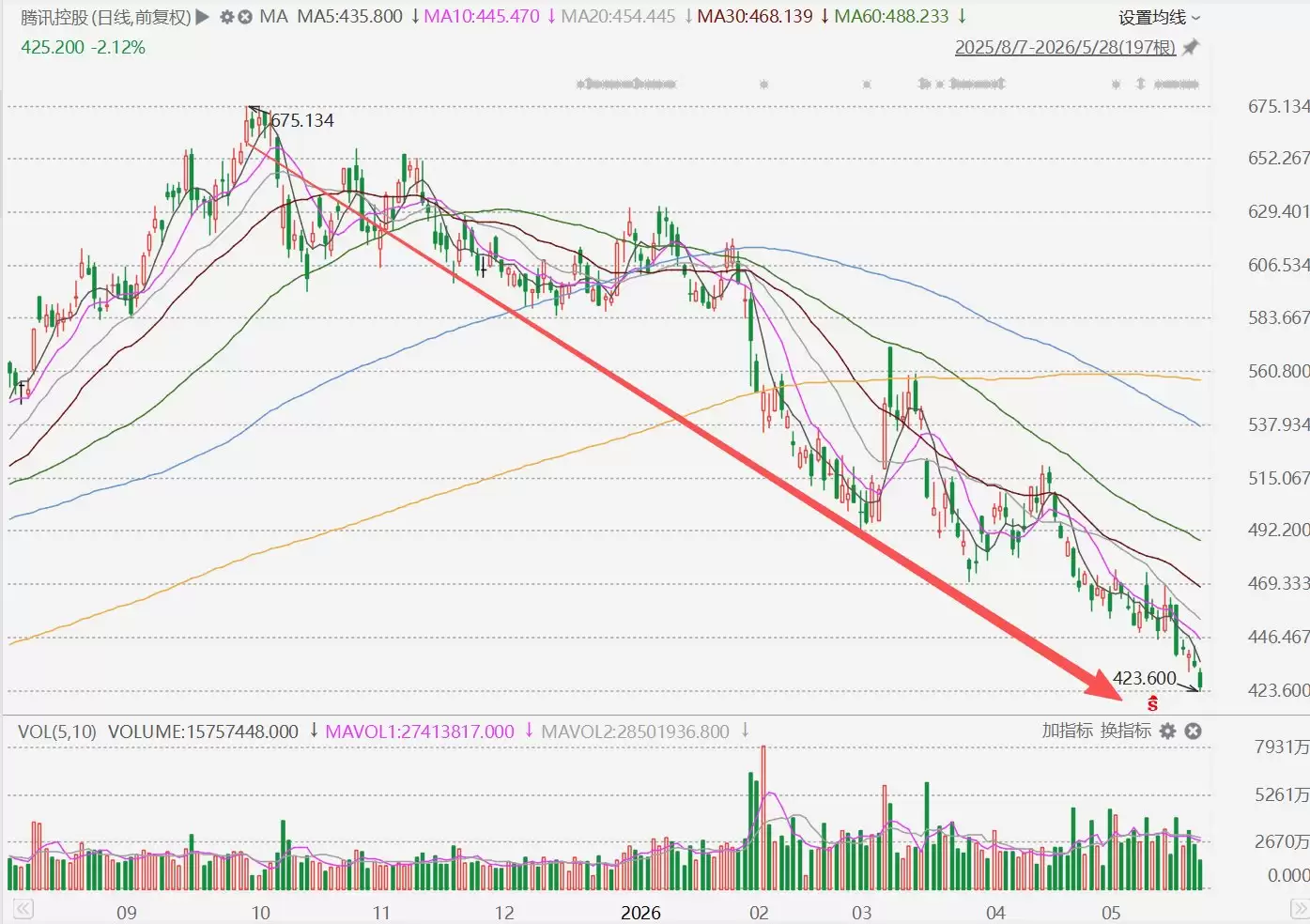Click the 425.200 -2.12% price readout

(x=83, y=47)
